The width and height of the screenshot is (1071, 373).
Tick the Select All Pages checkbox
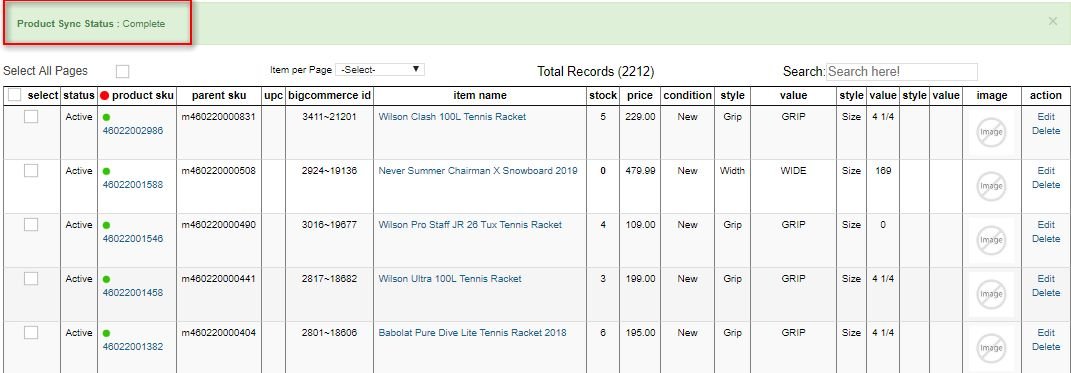pyautogui.click(x=122, y=71)
